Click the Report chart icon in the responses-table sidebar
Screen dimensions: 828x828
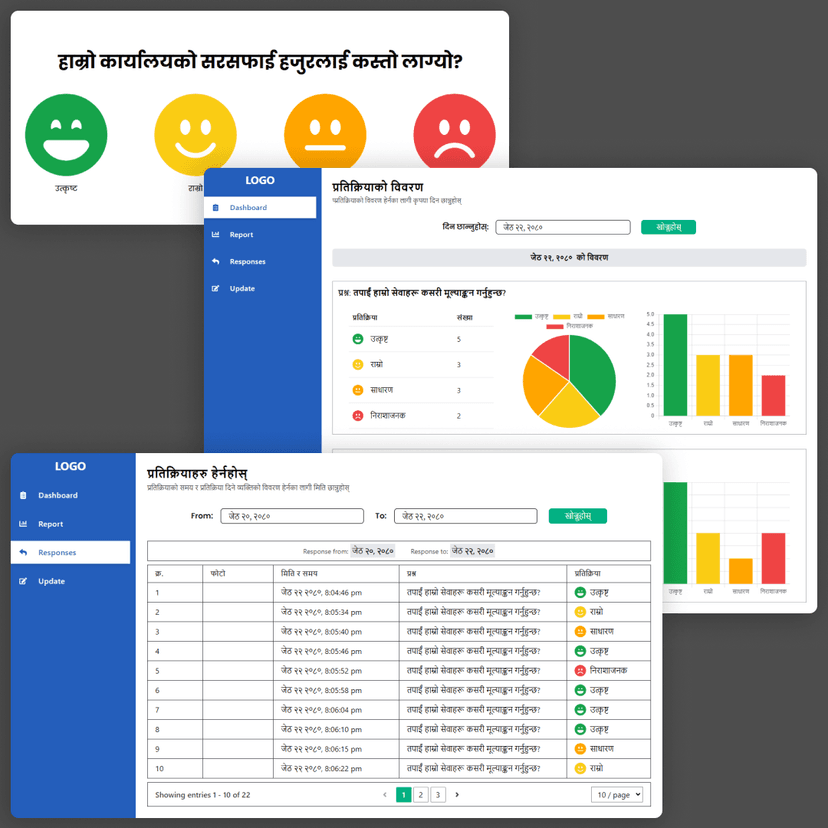coord(23,524)
